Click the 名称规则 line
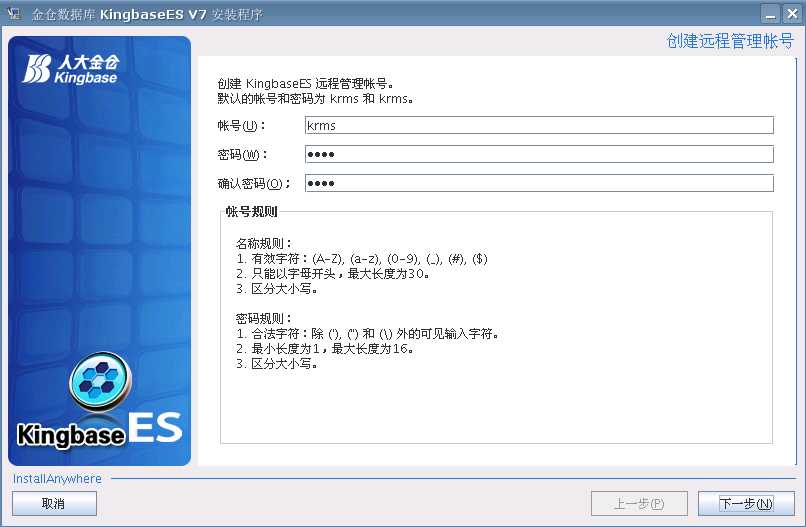Viewport: 806px width, 527px height. click(264, 243)
